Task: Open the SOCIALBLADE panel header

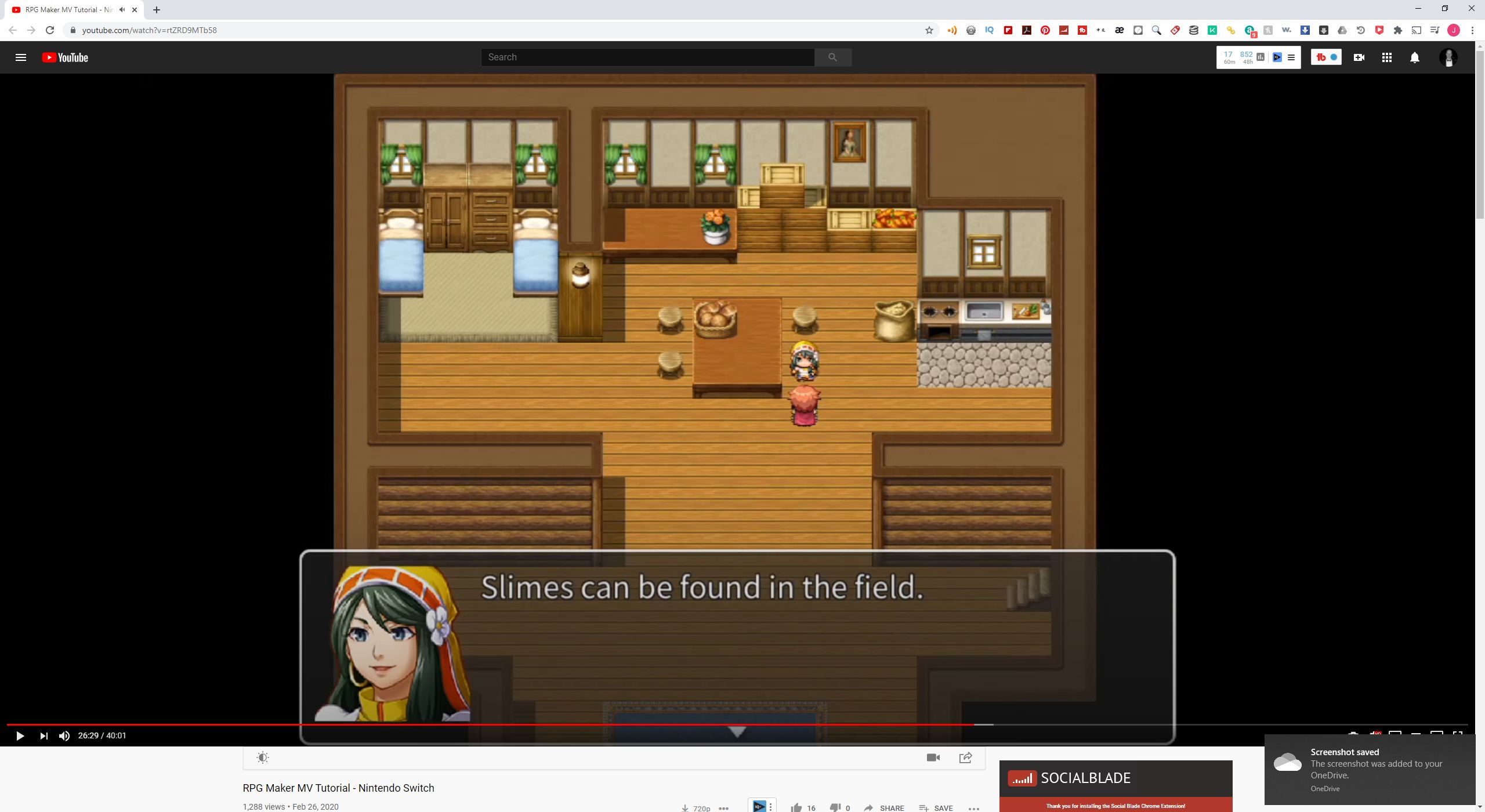Action: point(1115,778)
